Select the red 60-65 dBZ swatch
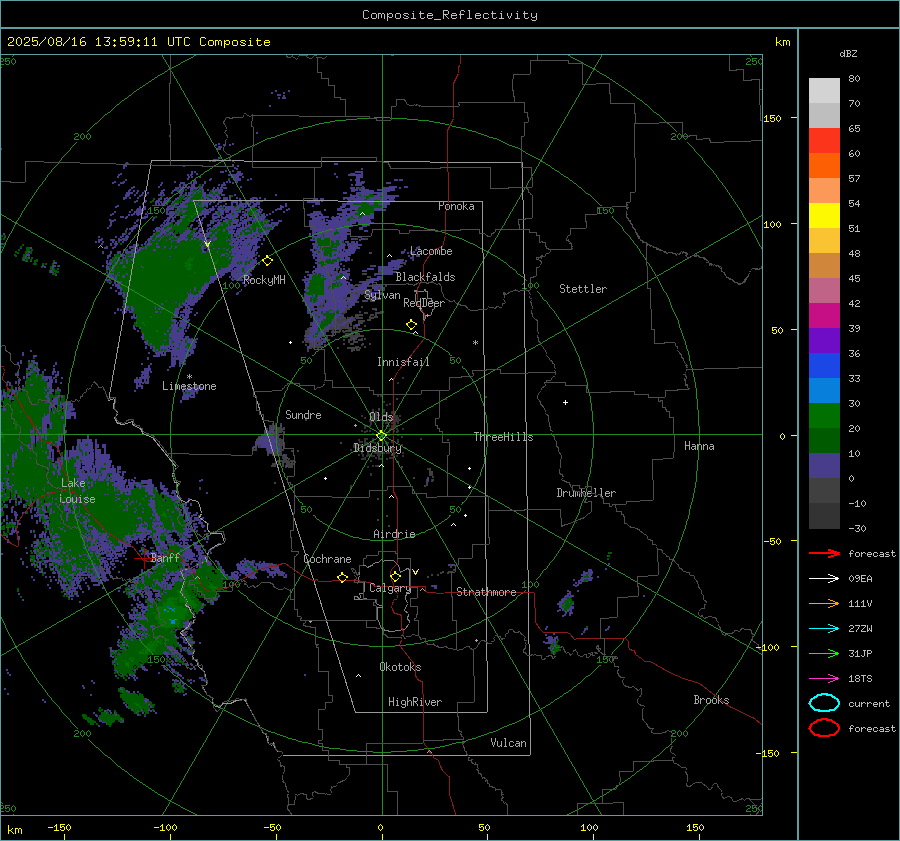 (x=824, y=141)
